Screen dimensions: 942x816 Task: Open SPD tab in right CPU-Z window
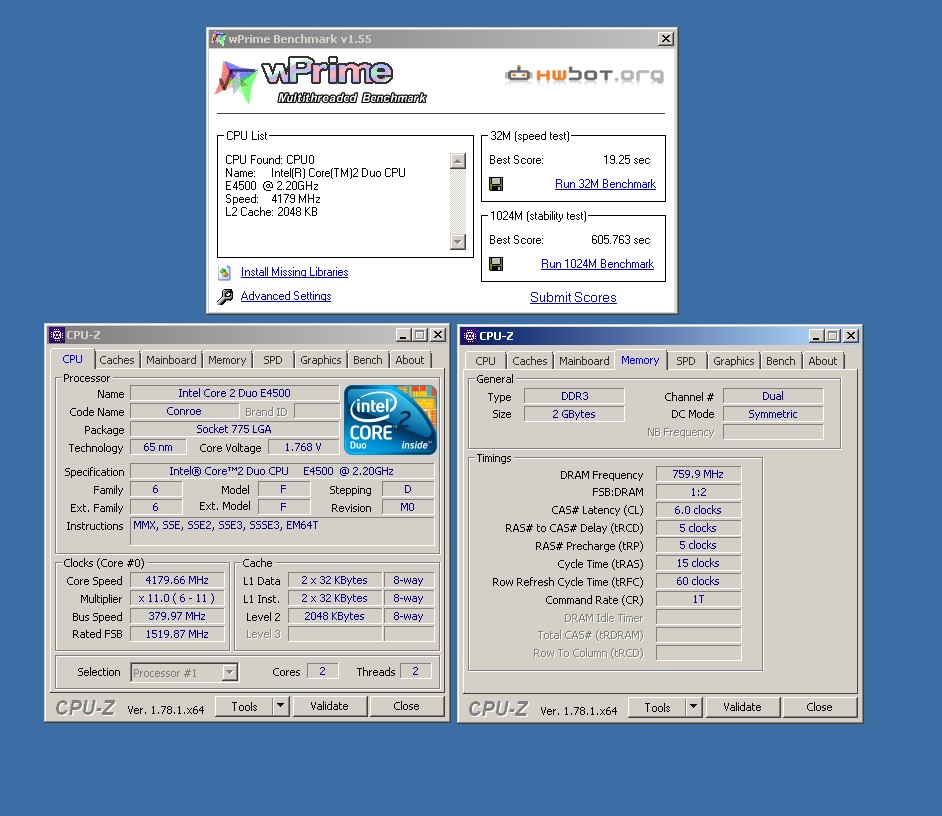[x=685, y=361]
